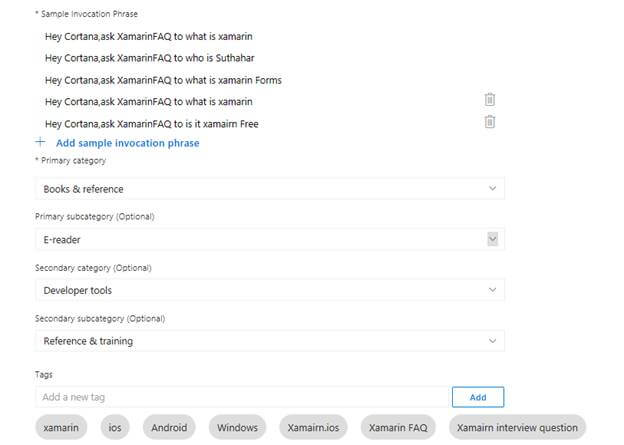Expand Secondary subcategory Reference & training dropdown
This screenshot has width=624, height=445.
[x=269, y=341]
